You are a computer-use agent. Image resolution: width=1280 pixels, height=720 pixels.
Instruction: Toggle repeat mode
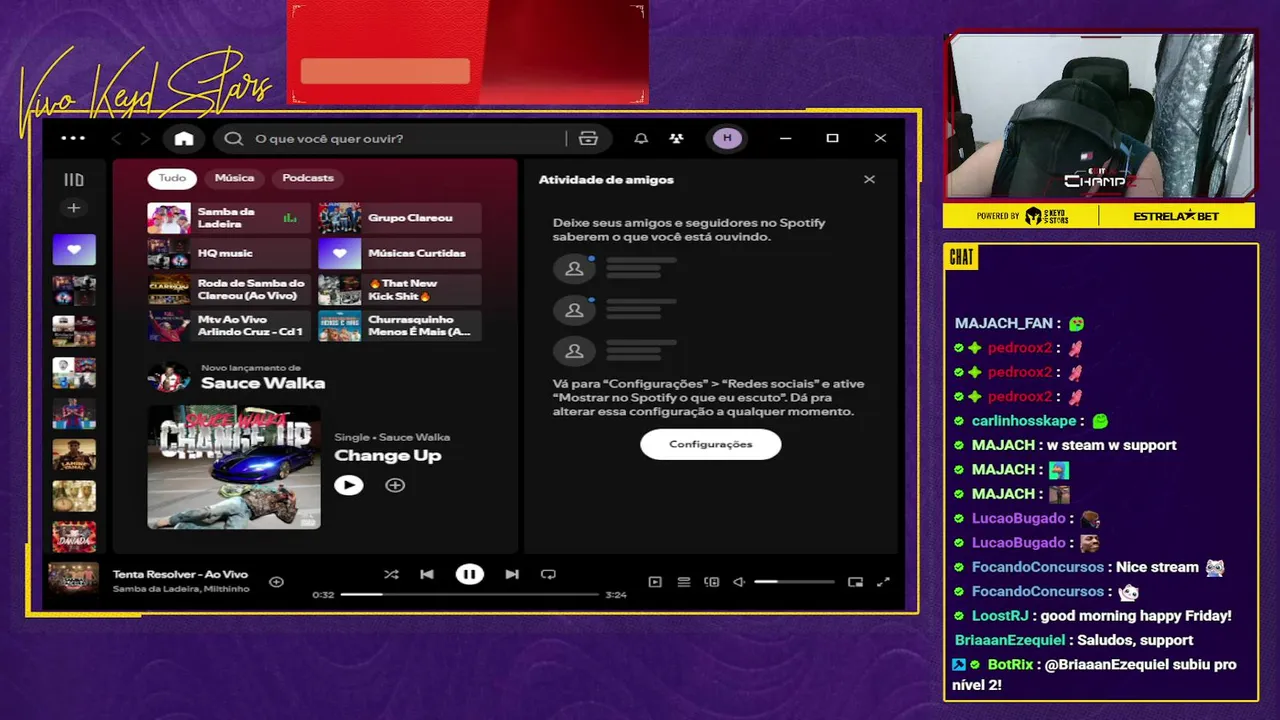tap(548, 574)
